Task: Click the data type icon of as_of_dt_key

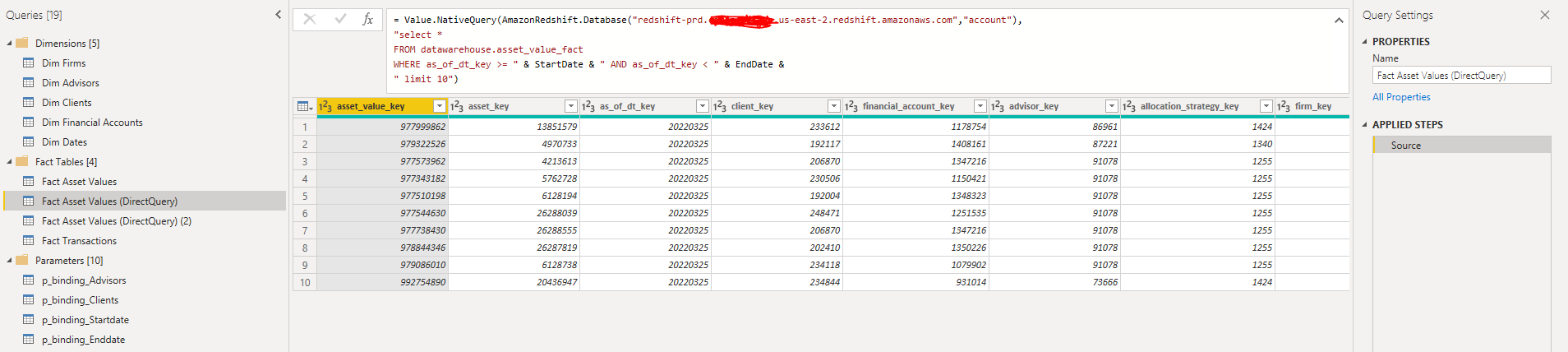Action: 588,106
